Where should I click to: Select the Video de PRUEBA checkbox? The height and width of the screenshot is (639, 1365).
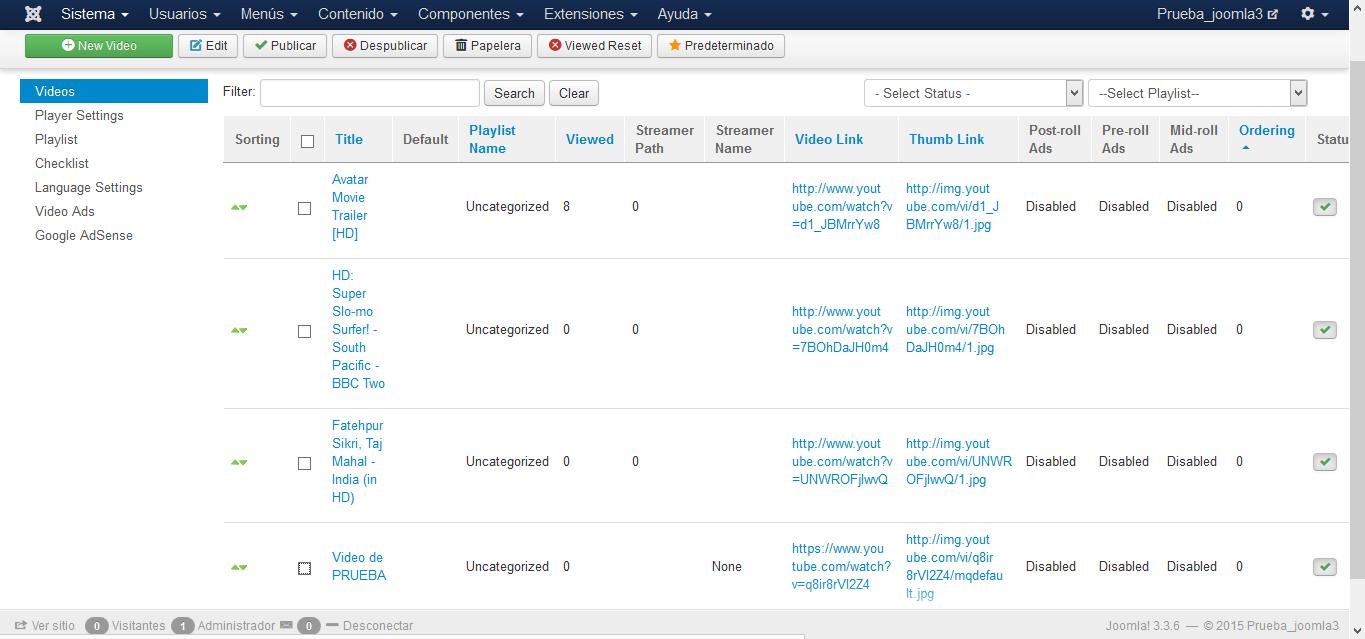click(305, 568)
